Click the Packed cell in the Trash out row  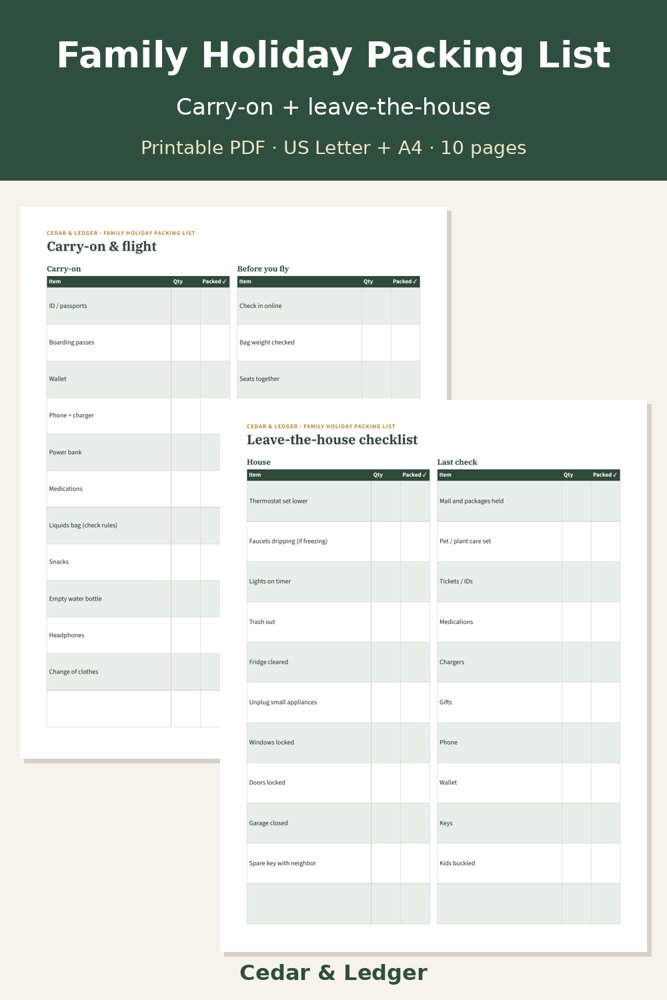[x=415, y=622]
